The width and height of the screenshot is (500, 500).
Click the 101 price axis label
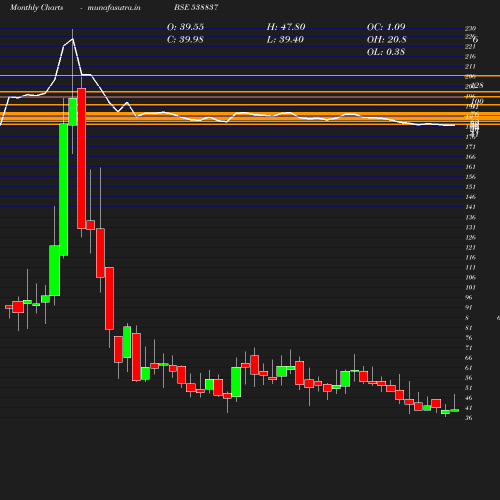coord(470,288)
